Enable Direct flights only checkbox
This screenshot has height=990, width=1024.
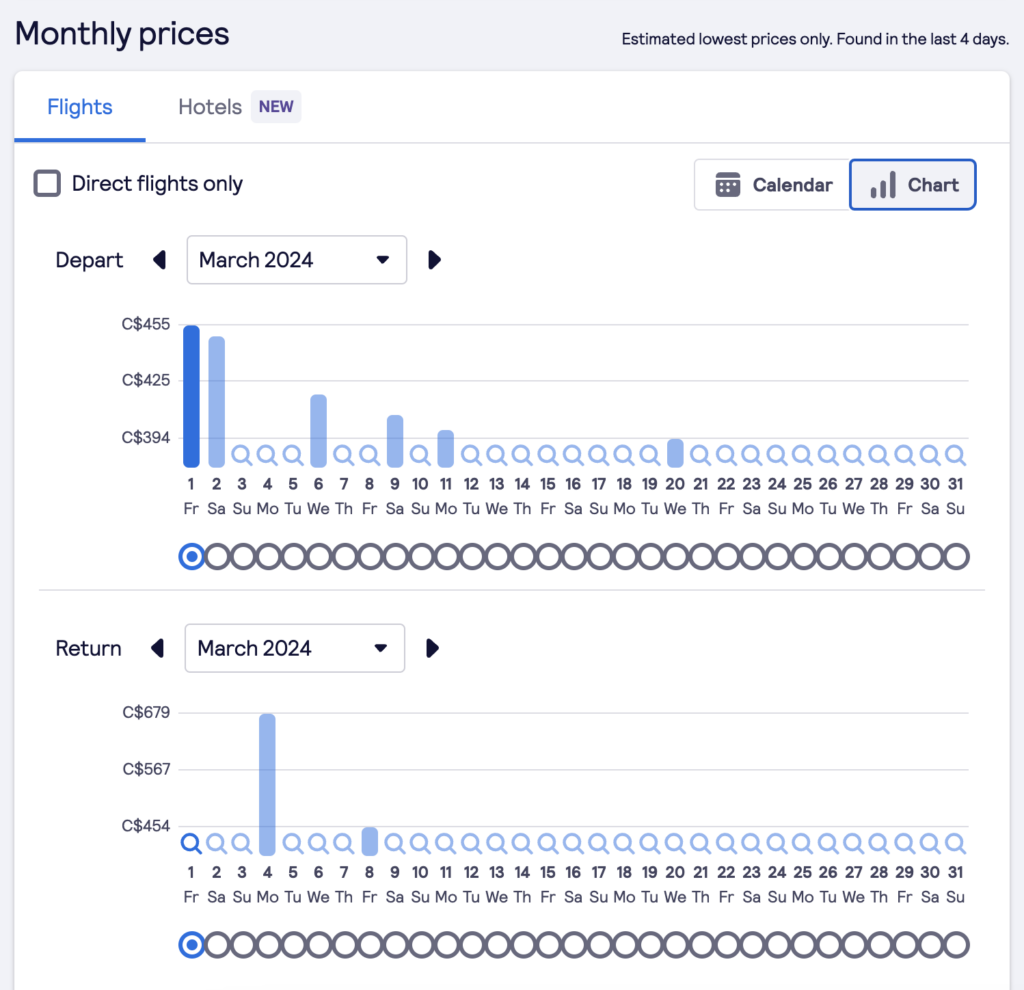(x=47, y=184)
